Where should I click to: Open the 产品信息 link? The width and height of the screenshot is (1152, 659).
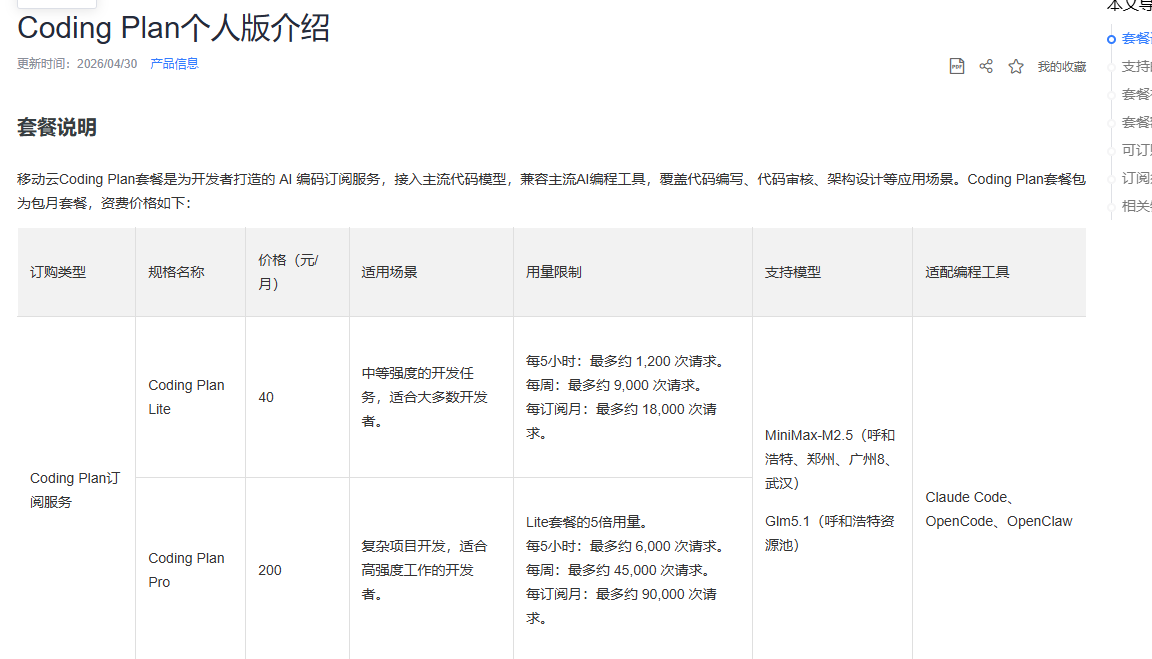[x=174, y=64]
